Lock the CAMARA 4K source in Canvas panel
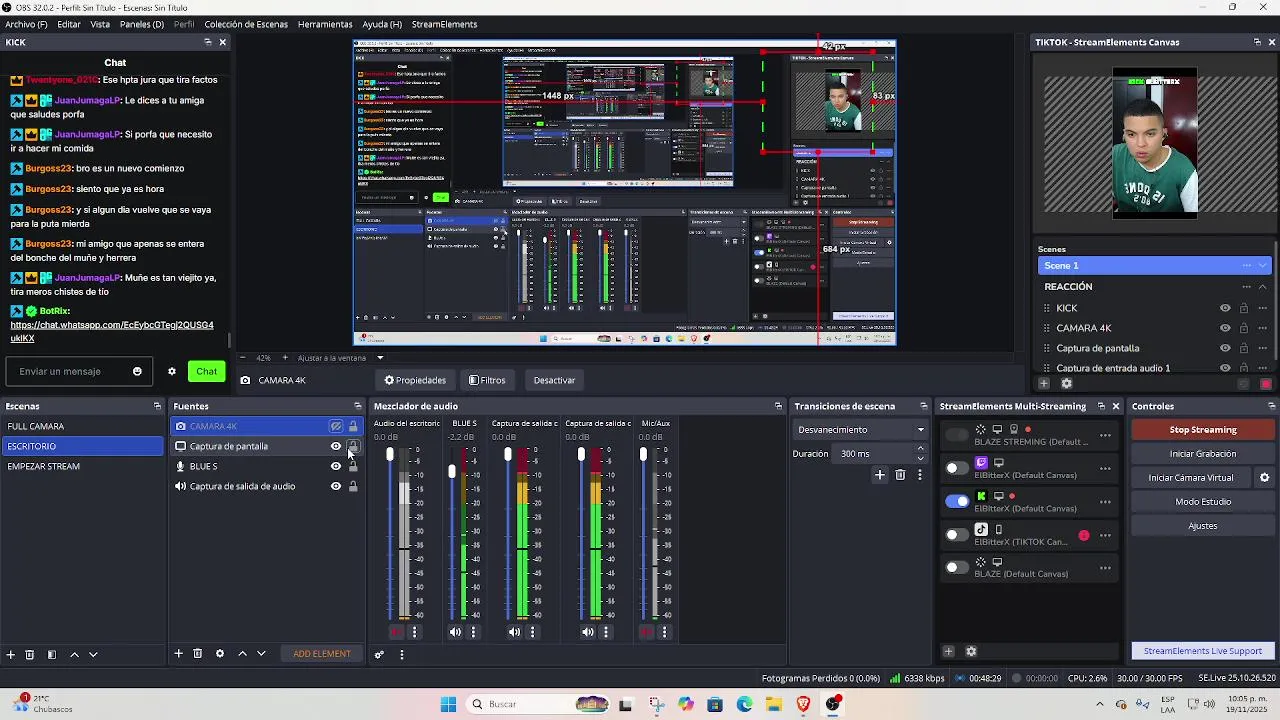Screen dimensions: 1280x720 (x=1244, y=328)
